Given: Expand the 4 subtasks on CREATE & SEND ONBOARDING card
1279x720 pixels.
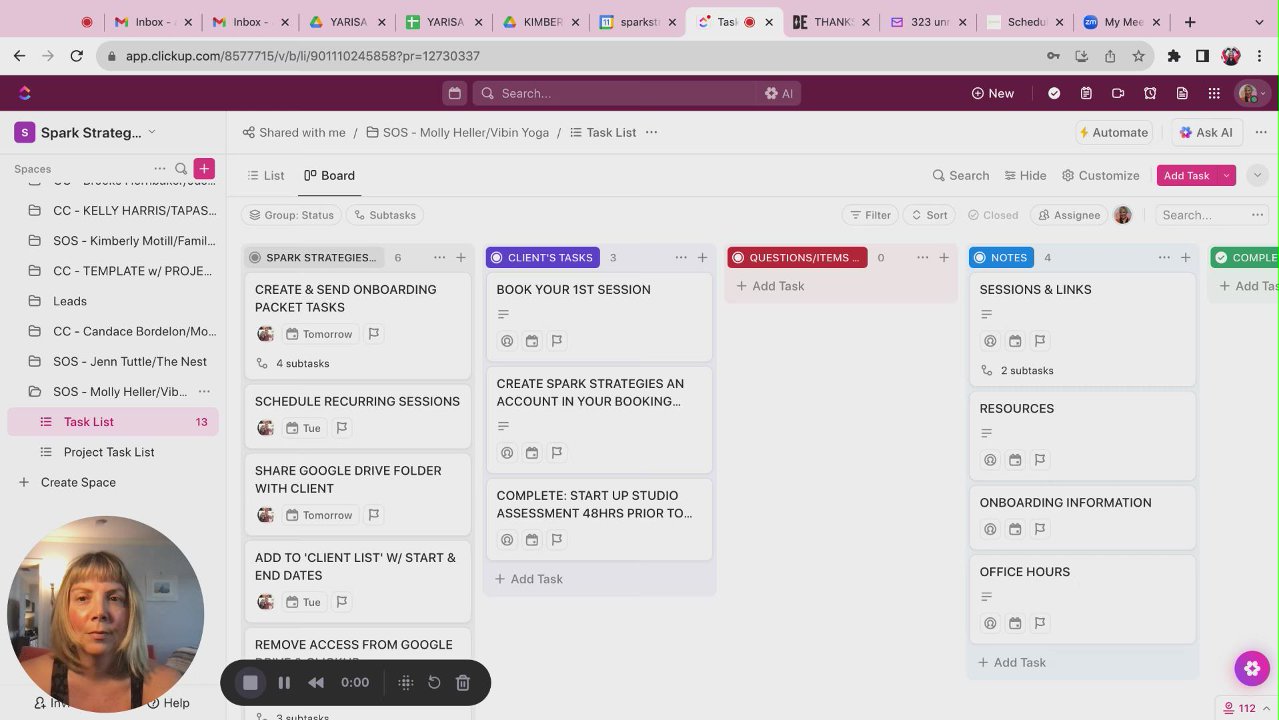Looking at the screenshot, I should 293,364.
